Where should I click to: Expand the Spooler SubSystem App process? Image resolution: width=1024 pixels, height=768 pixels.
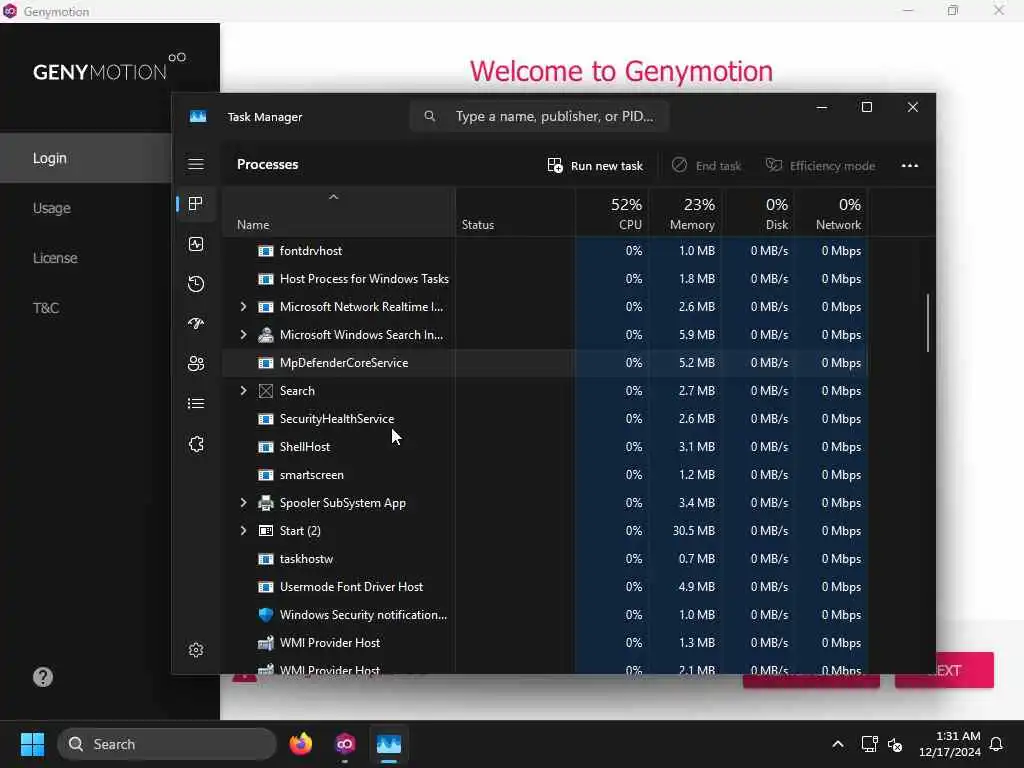point(244,503)
